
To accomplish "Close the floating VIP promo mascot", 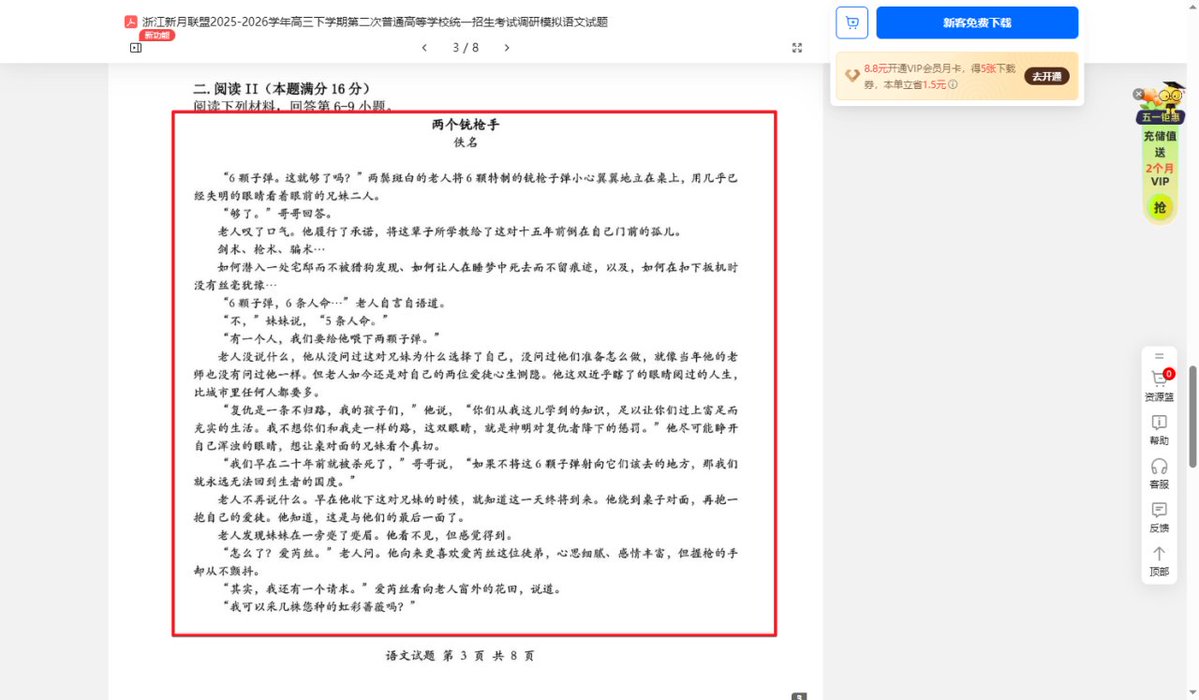I will pyautogui.click(x=1138, y=94).
